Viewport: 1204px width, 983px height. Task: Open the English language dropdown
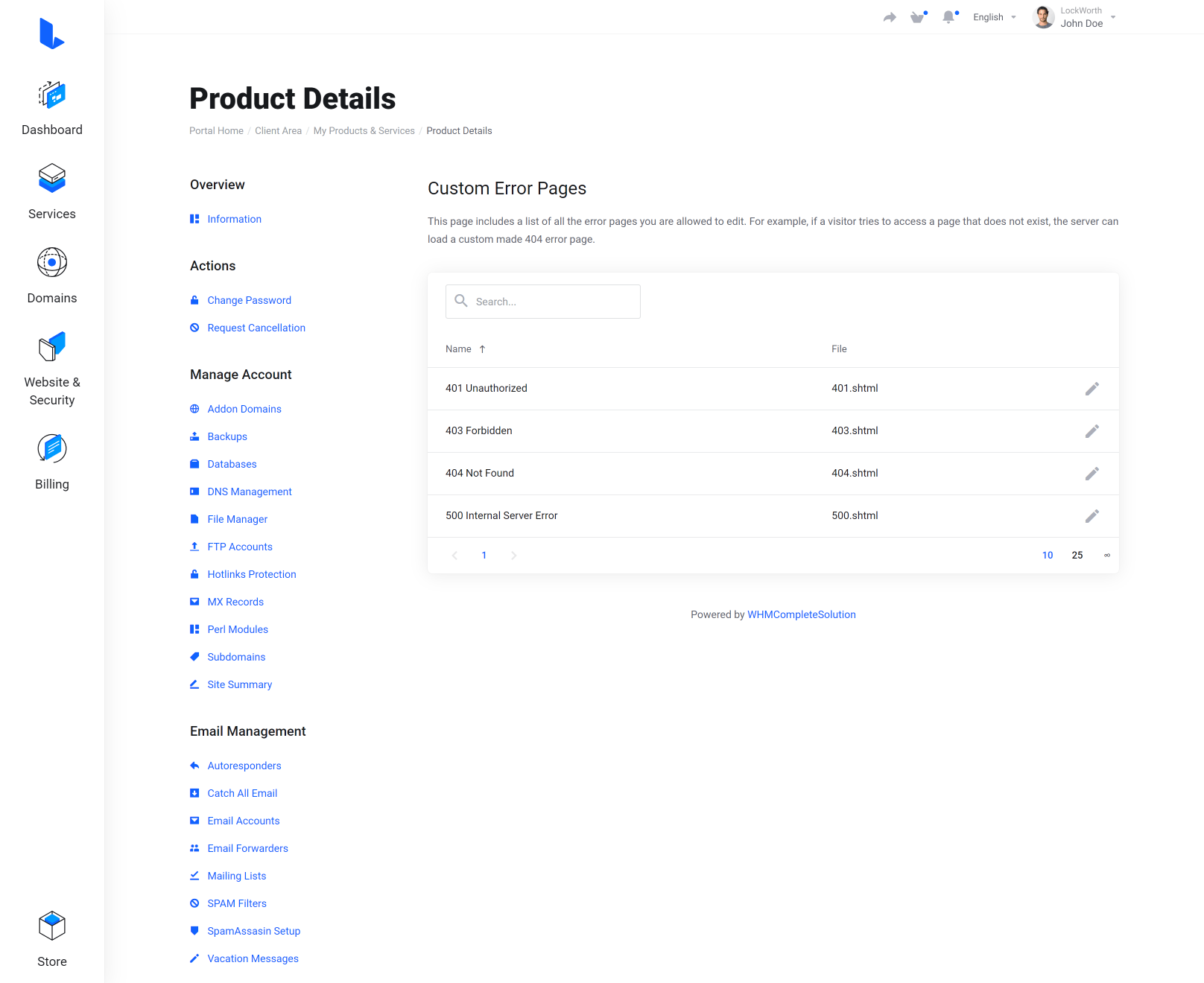click(x=995, y=17)
